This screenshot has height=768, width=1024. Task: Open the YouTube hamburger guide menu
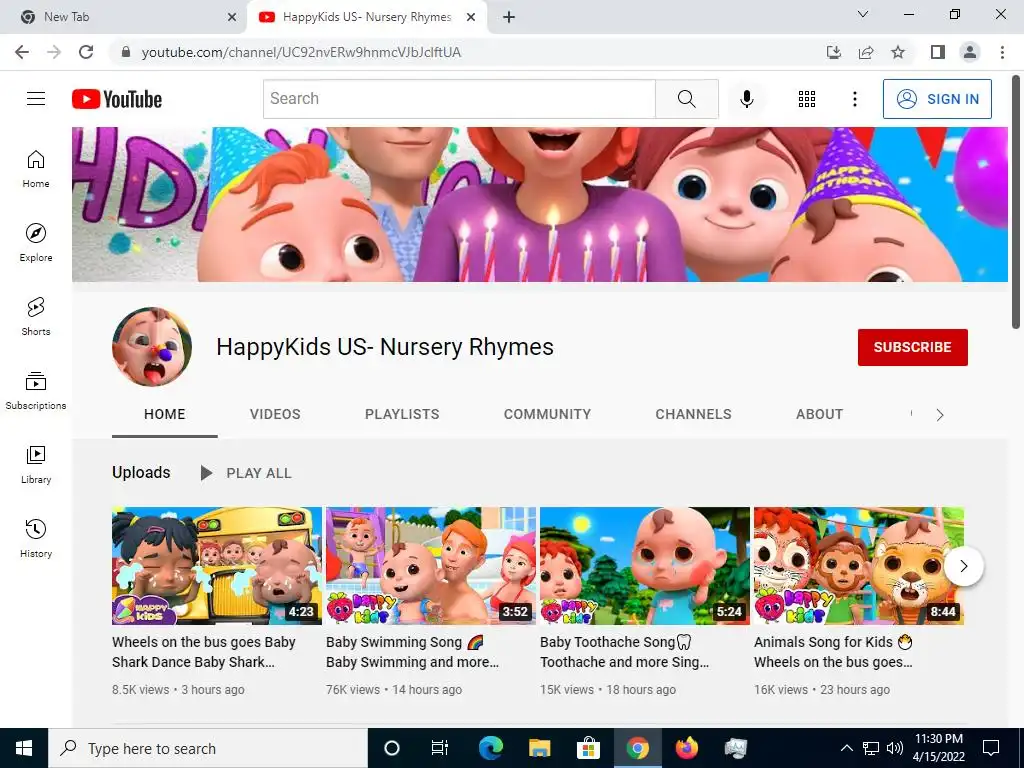pyautogui.click(x=36, y=99)
